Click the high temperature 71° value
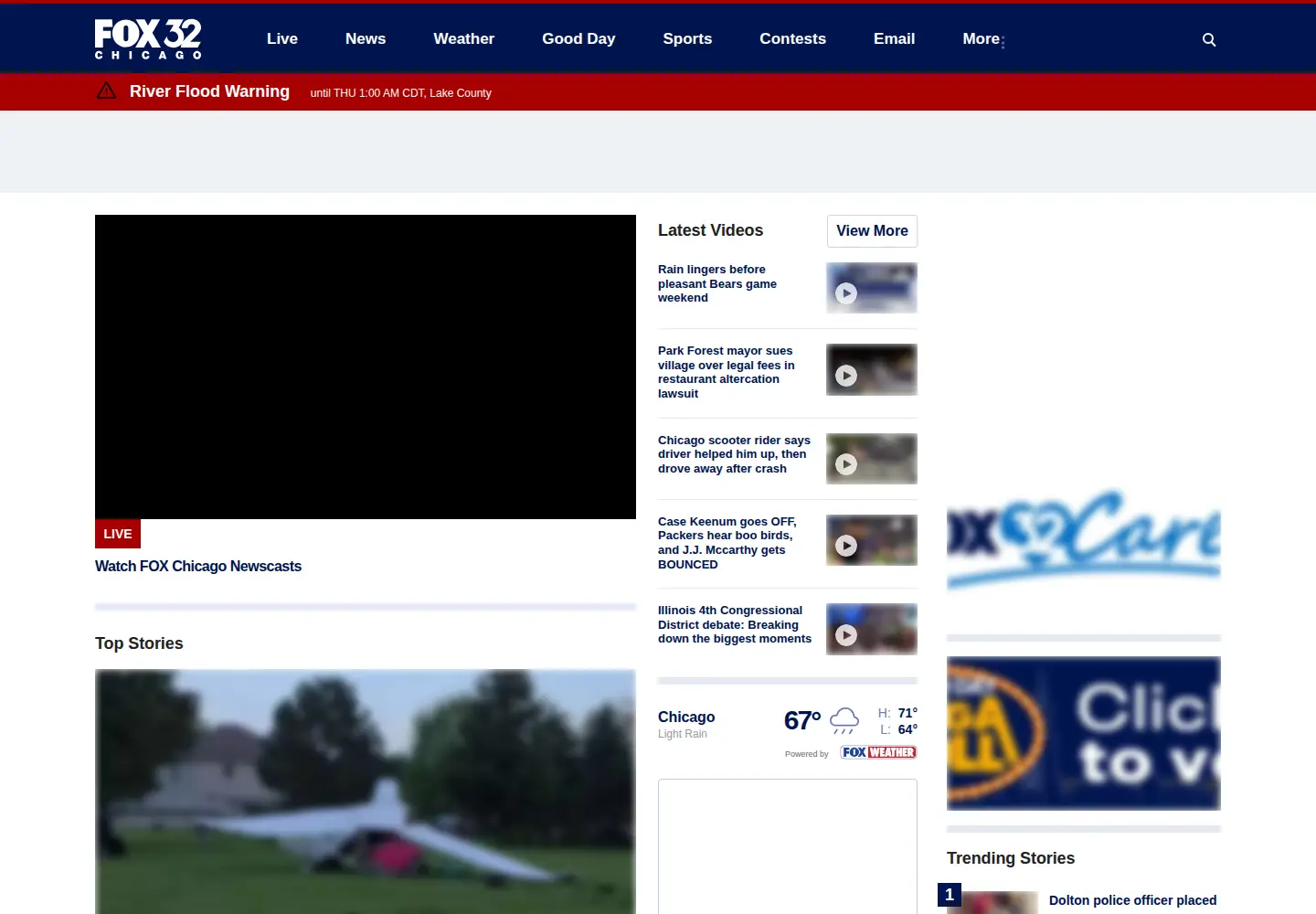1316x914 pixels. [x=907, y=713]
